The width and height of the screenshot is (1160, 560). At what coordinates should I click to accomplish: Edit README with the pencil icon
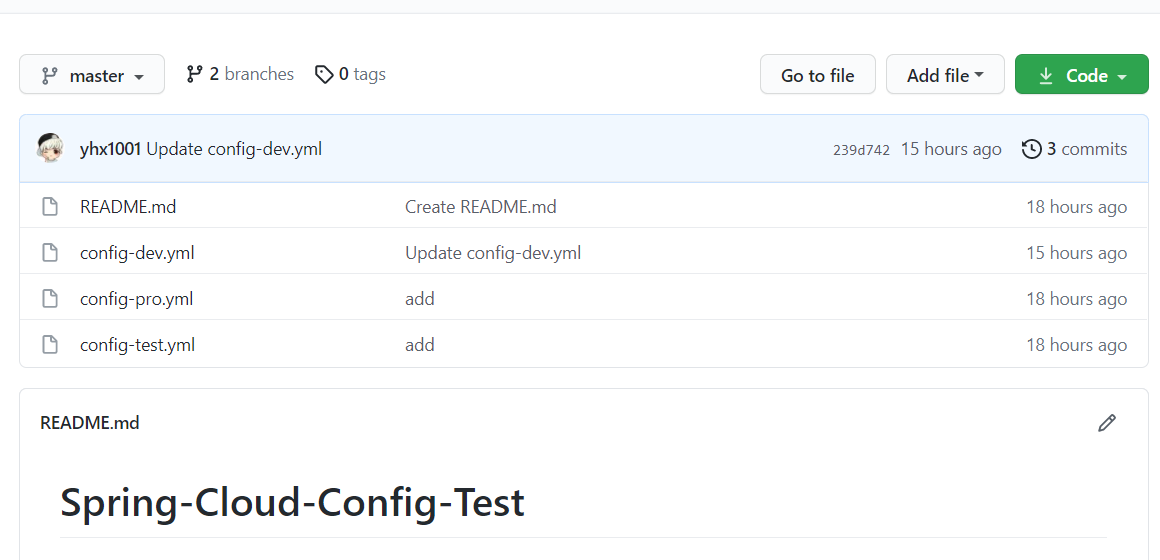coord(1106,423)
